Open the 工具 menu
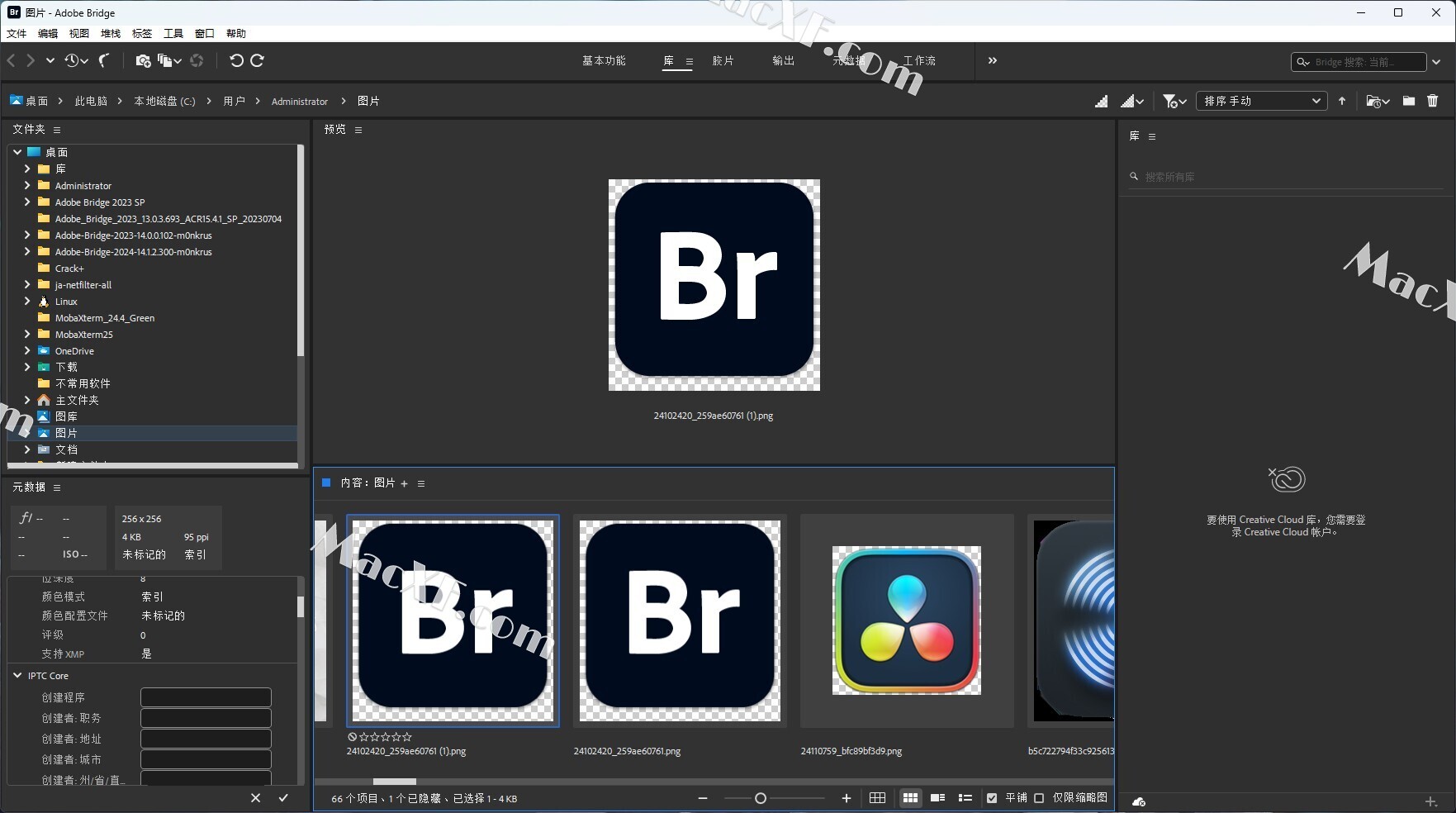The image size is (1456, 813). pyautogui.click(x=173, y=33)
